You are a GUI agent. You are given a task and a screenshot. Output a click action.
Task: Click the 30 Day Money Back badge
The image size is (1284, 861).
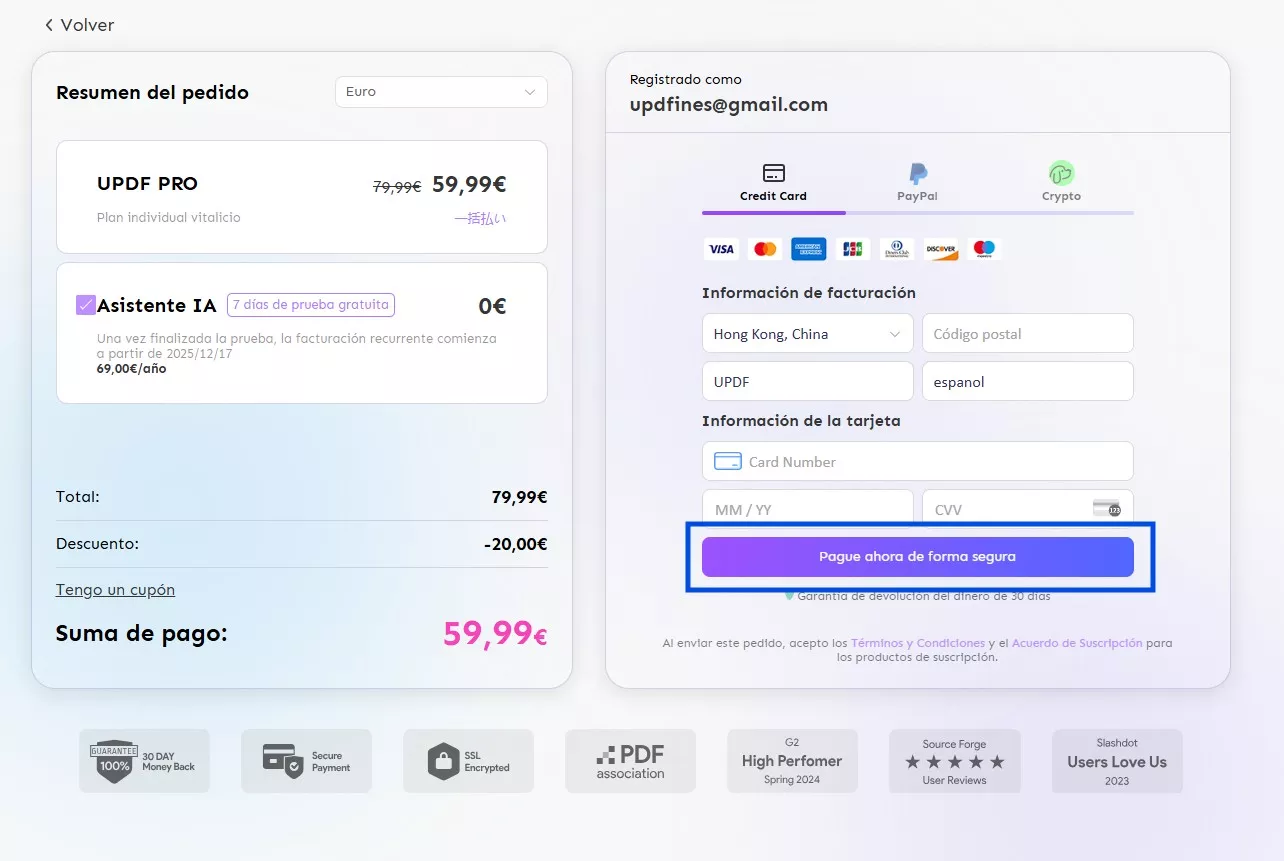[145, 761]
